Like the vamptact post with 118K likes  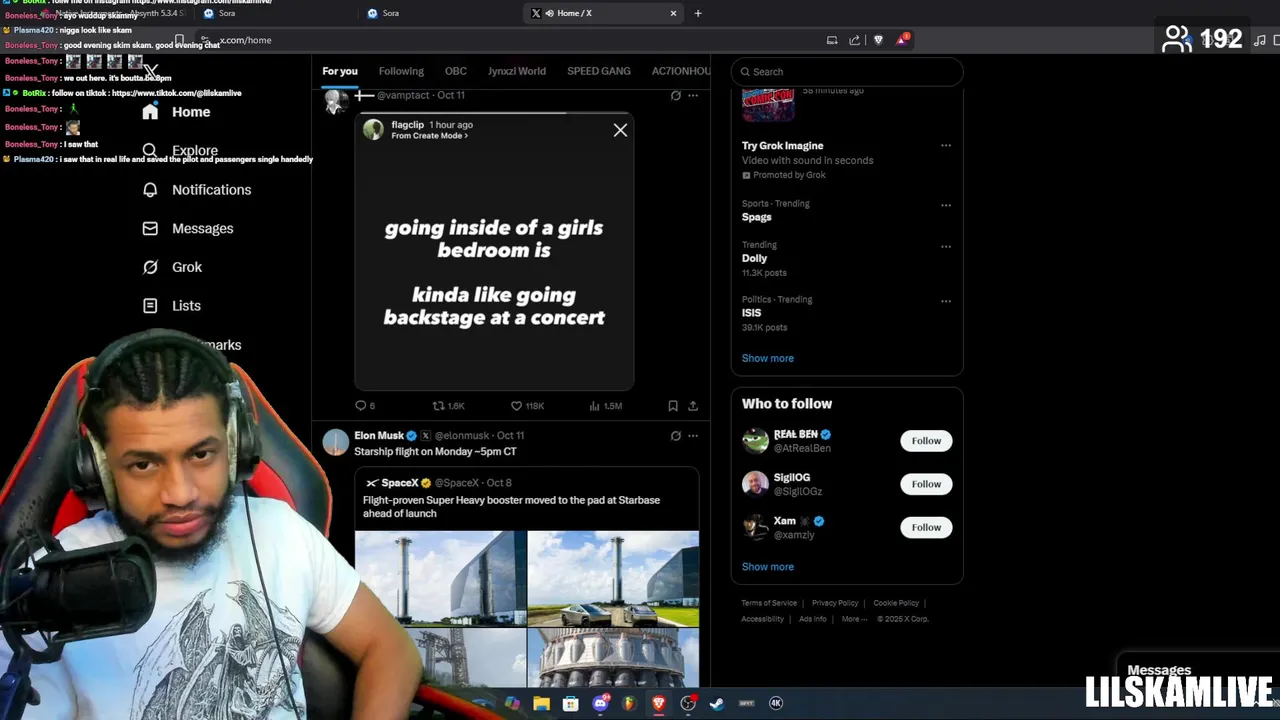click(x=527, y=406)
